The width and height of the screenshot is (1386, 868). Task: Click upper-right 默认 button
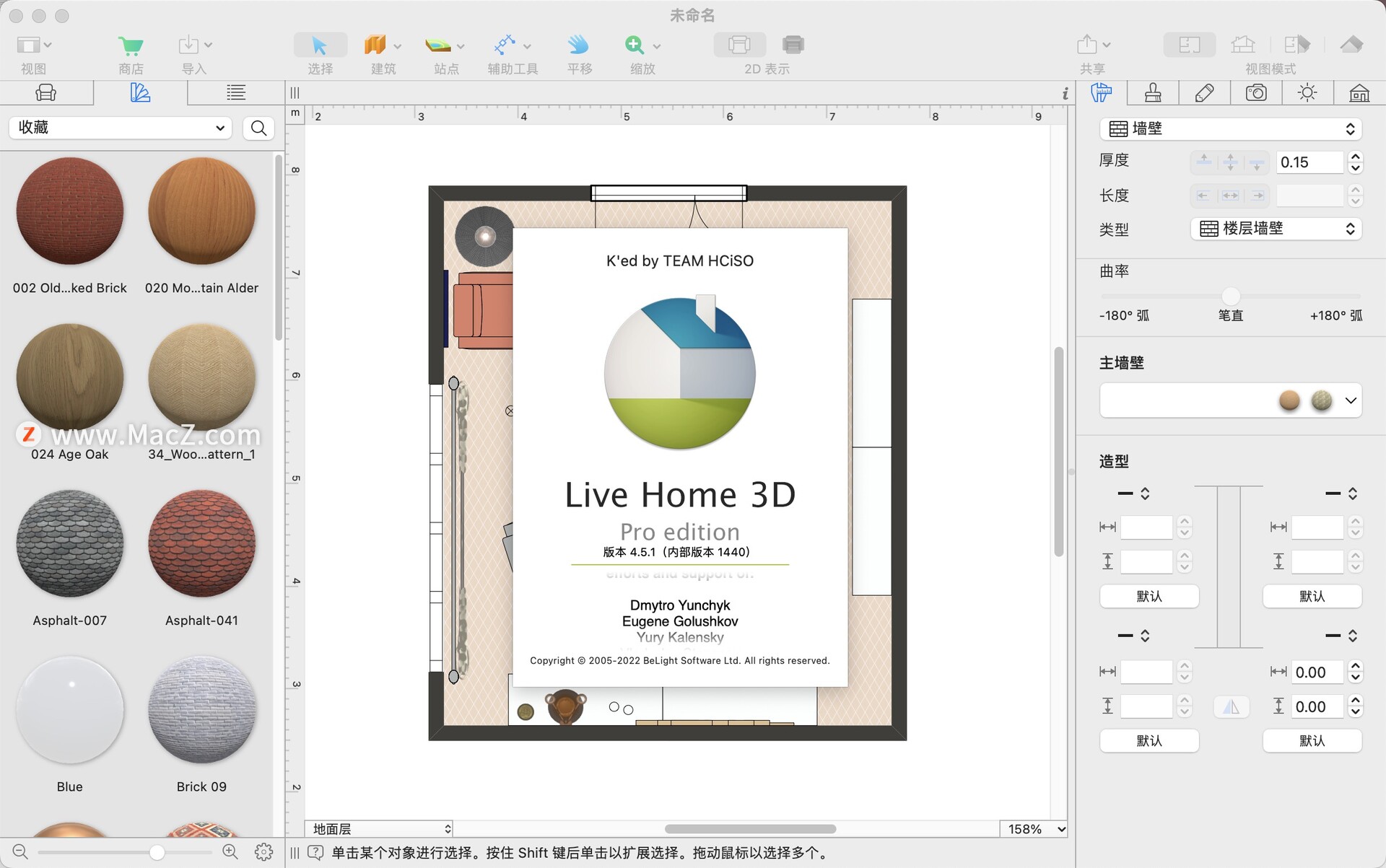(1312, 596)
